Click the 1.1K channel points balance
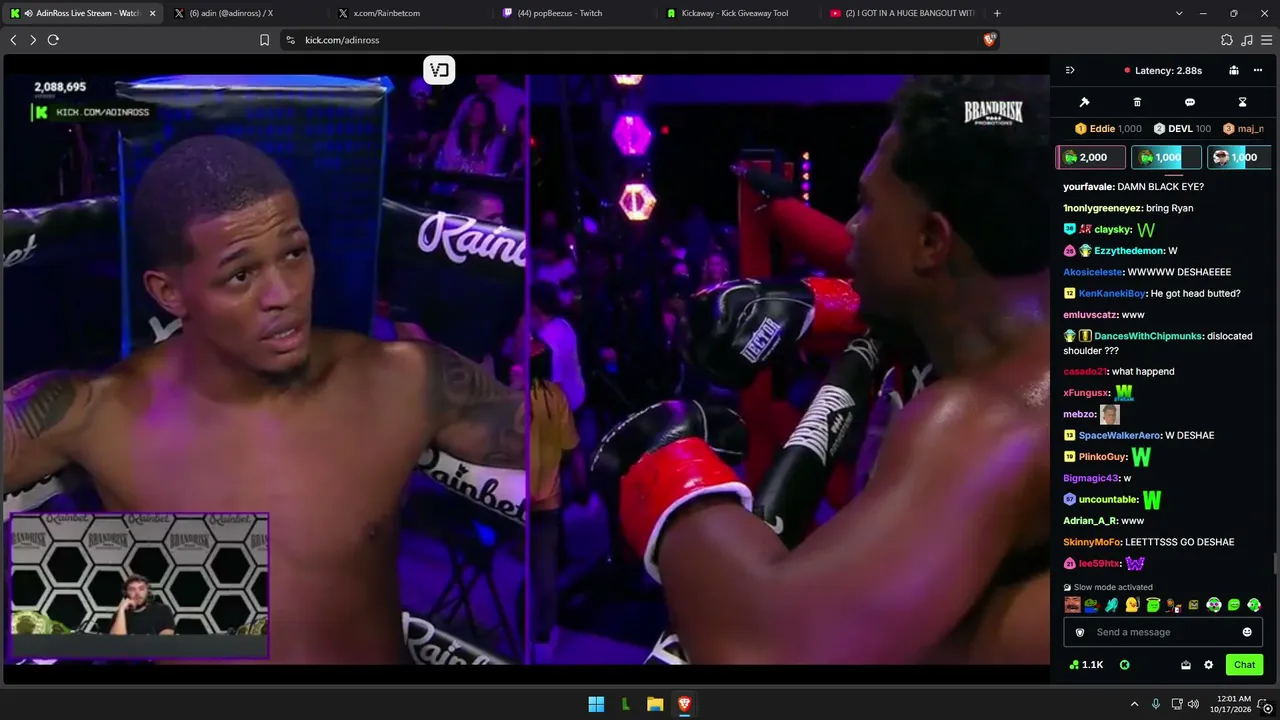The width and height of the screenshot is (1280, 720). (1086, 665)
